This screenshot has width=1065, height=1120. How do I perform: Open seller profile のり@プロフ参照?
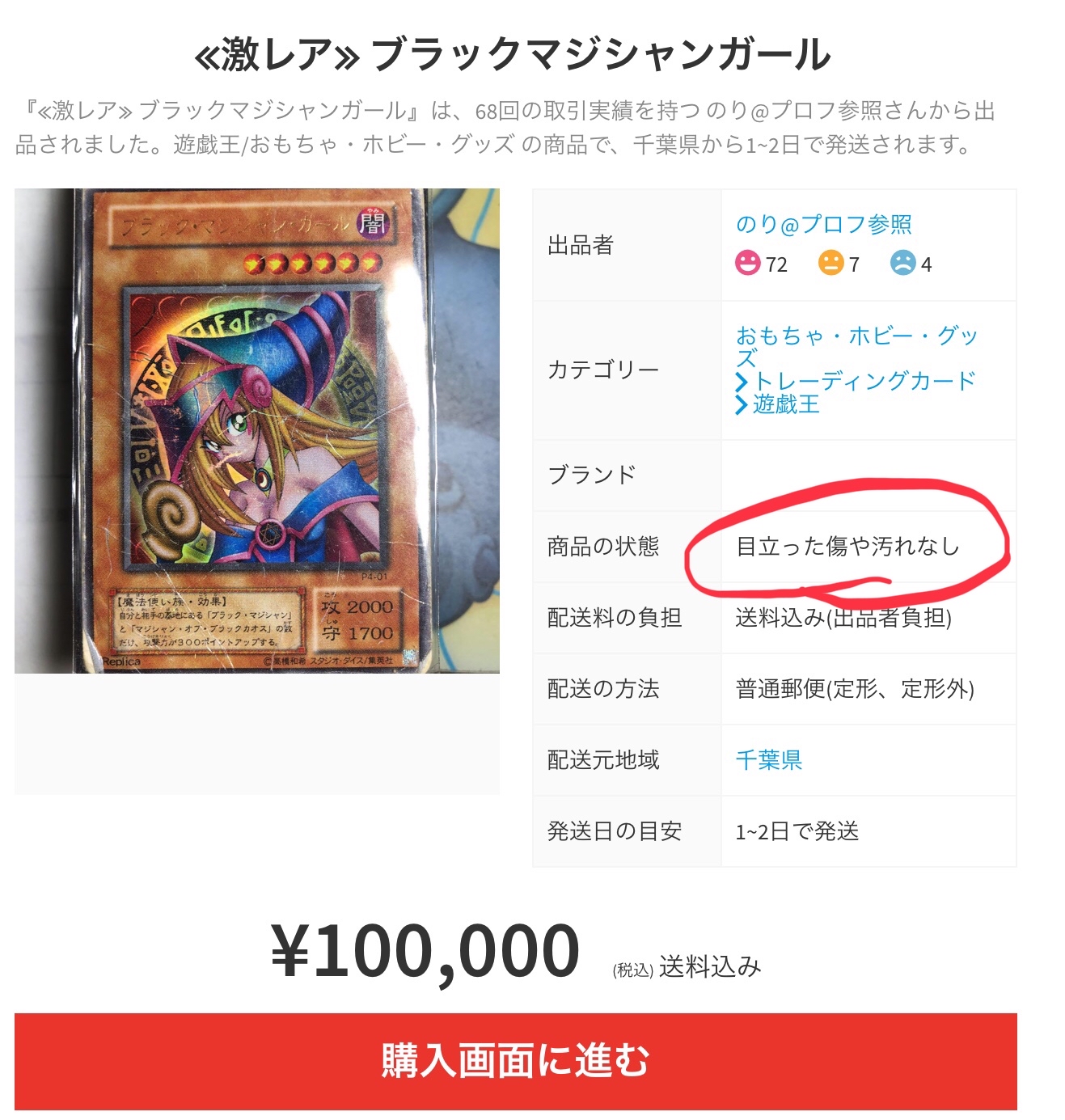tap(823, 224)
